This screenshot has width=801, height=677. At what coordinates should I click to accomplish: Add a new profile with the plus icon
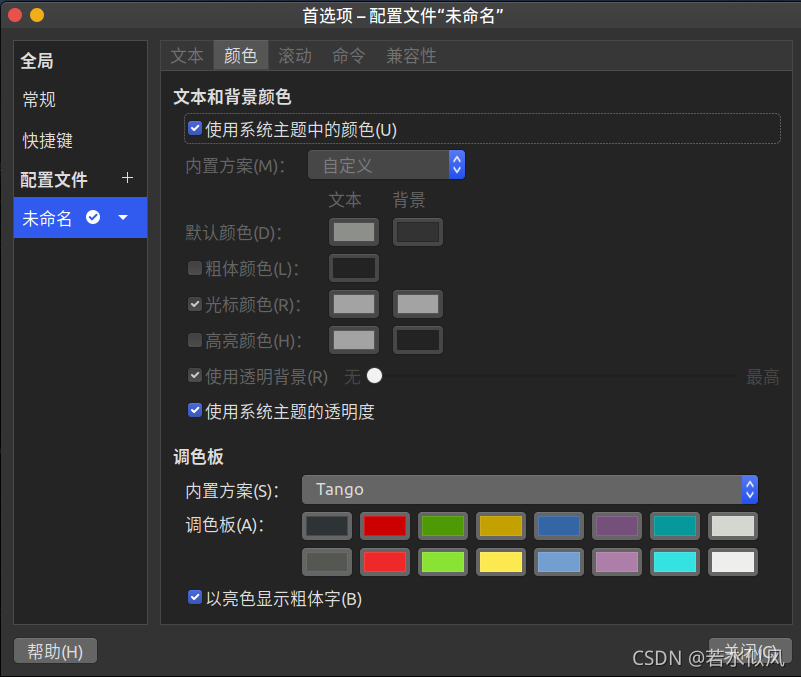click(127, 179)
